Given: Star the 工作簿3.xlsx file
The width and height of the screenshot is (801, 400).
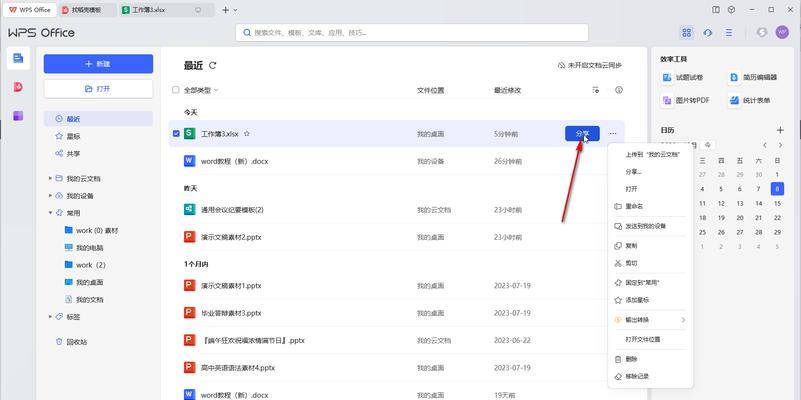Looking at the screenshot, I should tap(247, 133).
